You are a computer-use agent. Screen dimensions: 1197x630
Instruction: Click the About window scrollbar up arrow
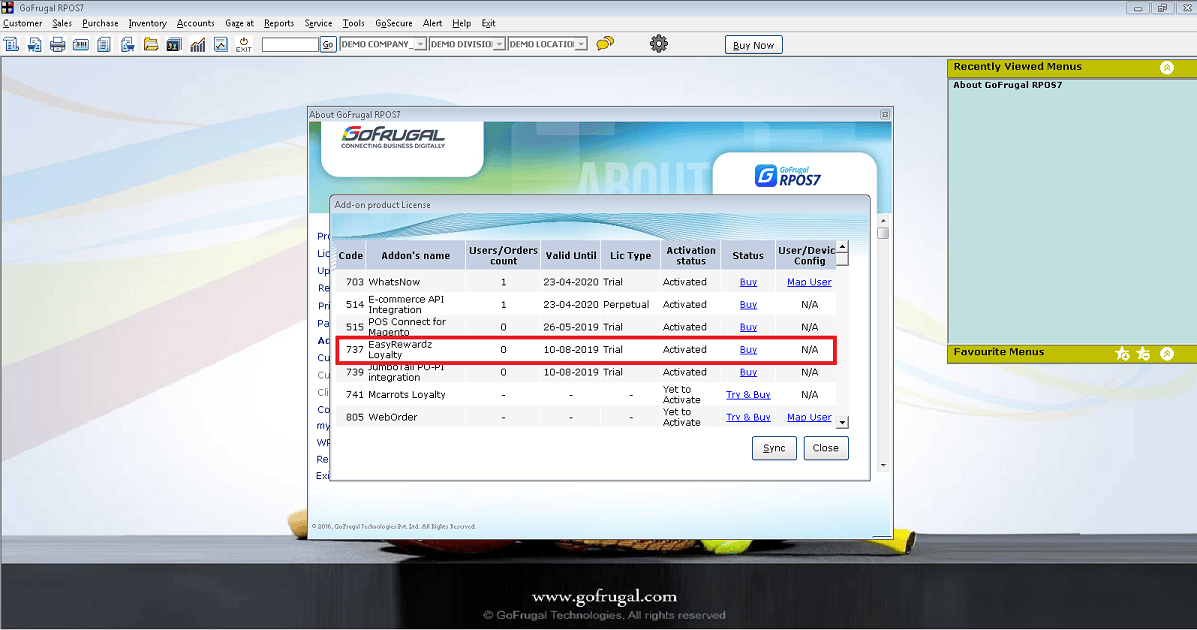pos(883,221)
